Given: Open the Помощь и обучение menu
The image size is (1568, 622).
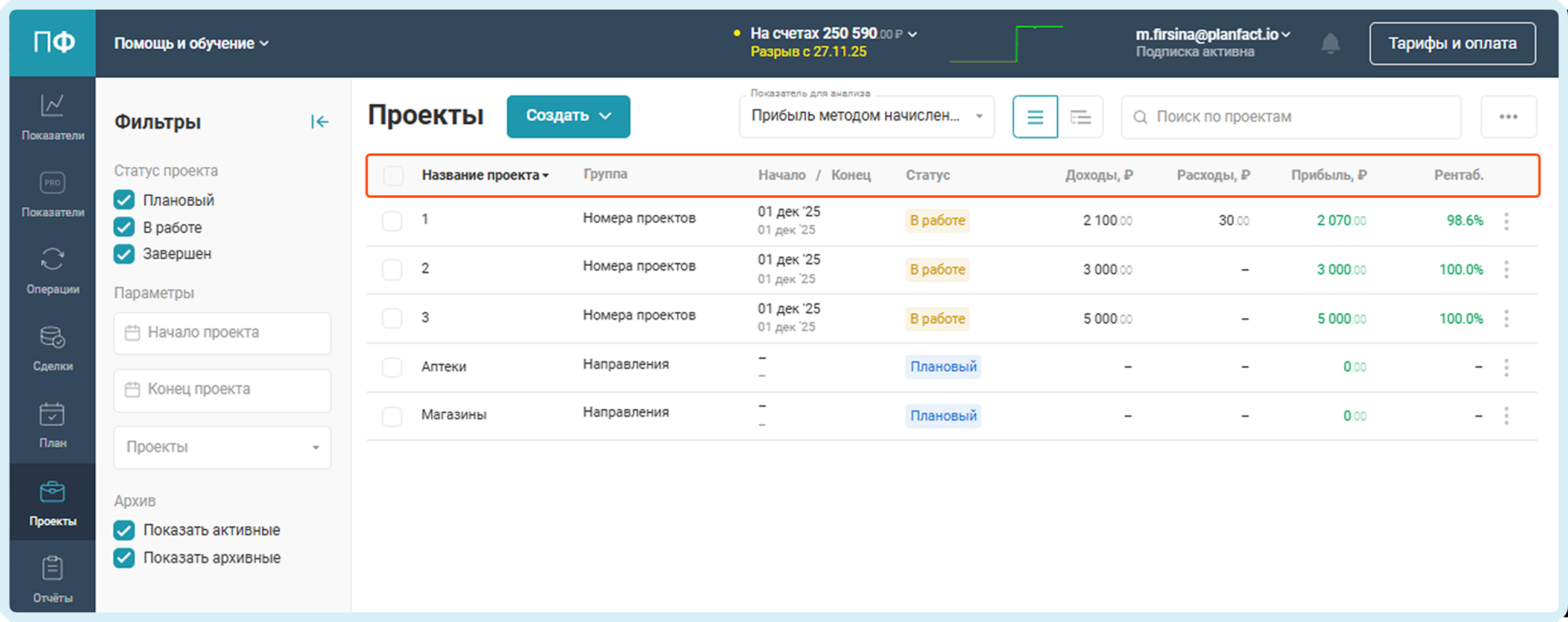Looking at the screenshot, I should [191, 43].
